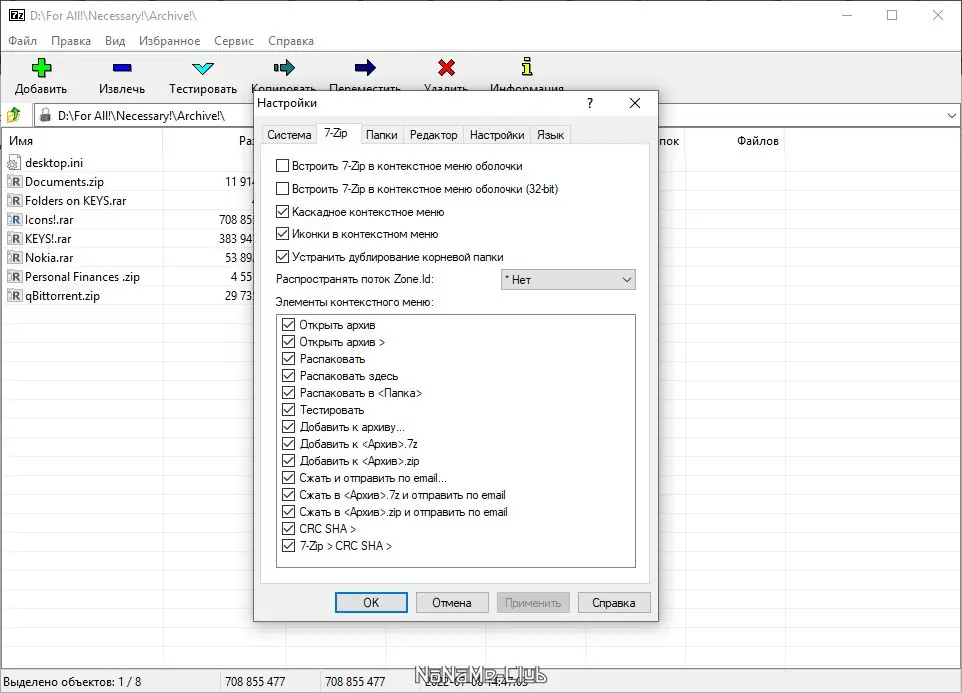
Task: Click the OK button
Action: [371, 603]
